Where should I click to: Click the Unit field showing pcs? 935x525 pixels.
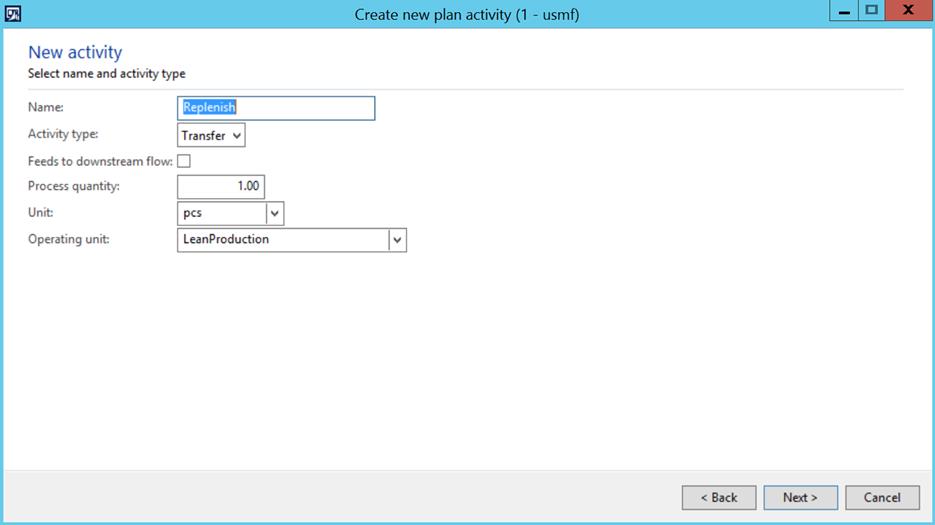click(x=222, y=213)
